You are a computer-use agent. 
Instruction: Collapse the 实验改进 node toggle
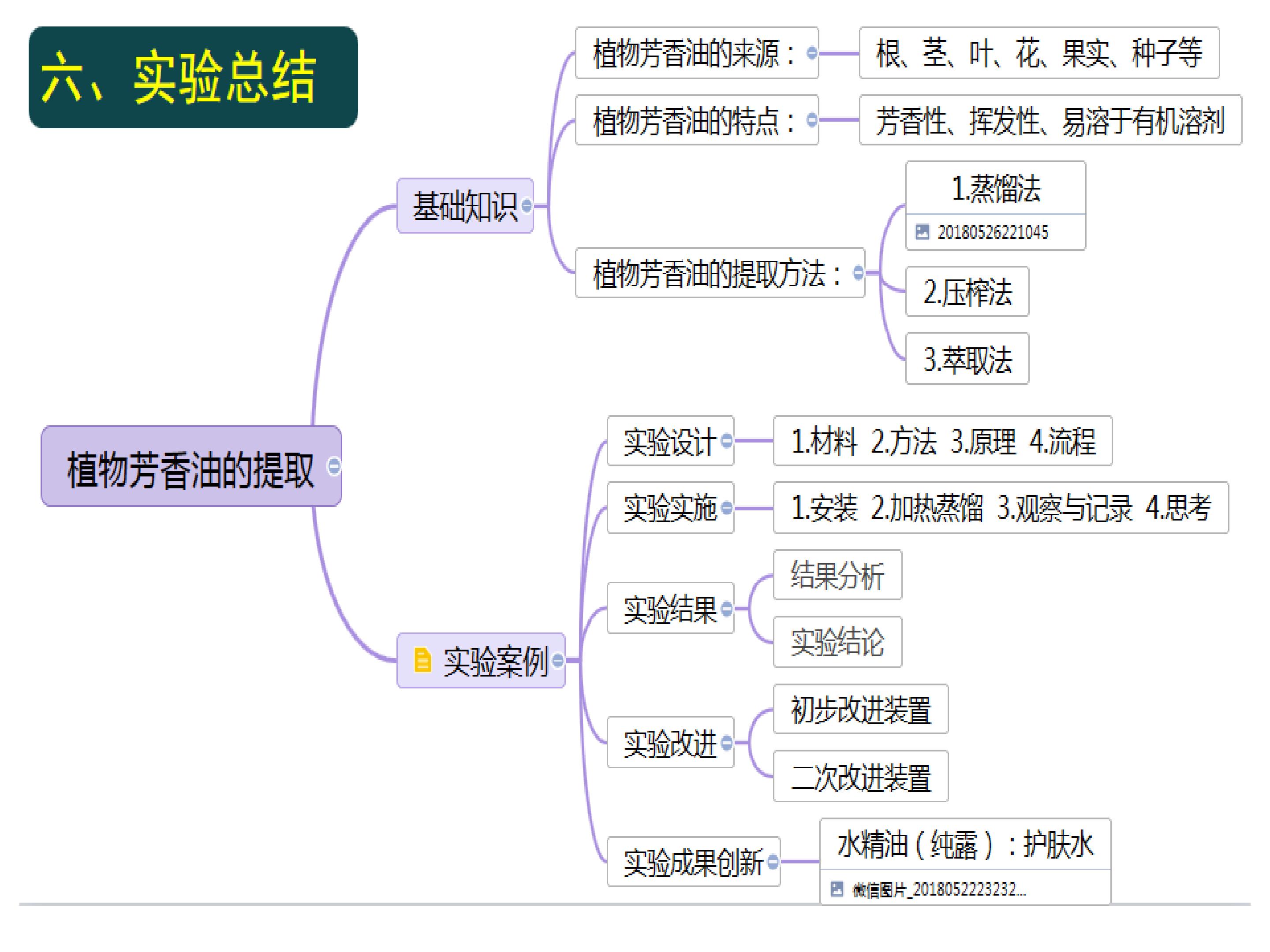tap(727, 743)
